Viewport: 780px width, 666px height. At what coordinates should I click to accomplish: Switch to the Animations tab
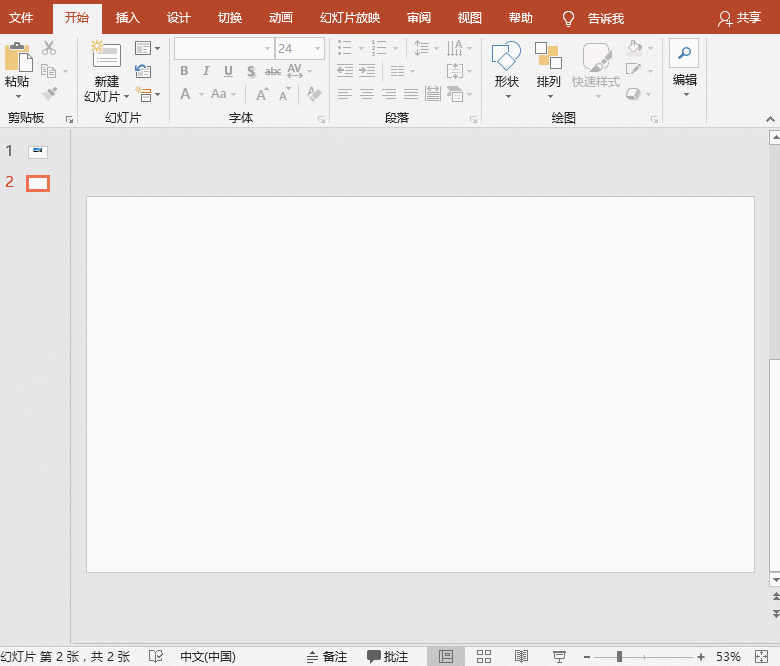pos(281,18)
